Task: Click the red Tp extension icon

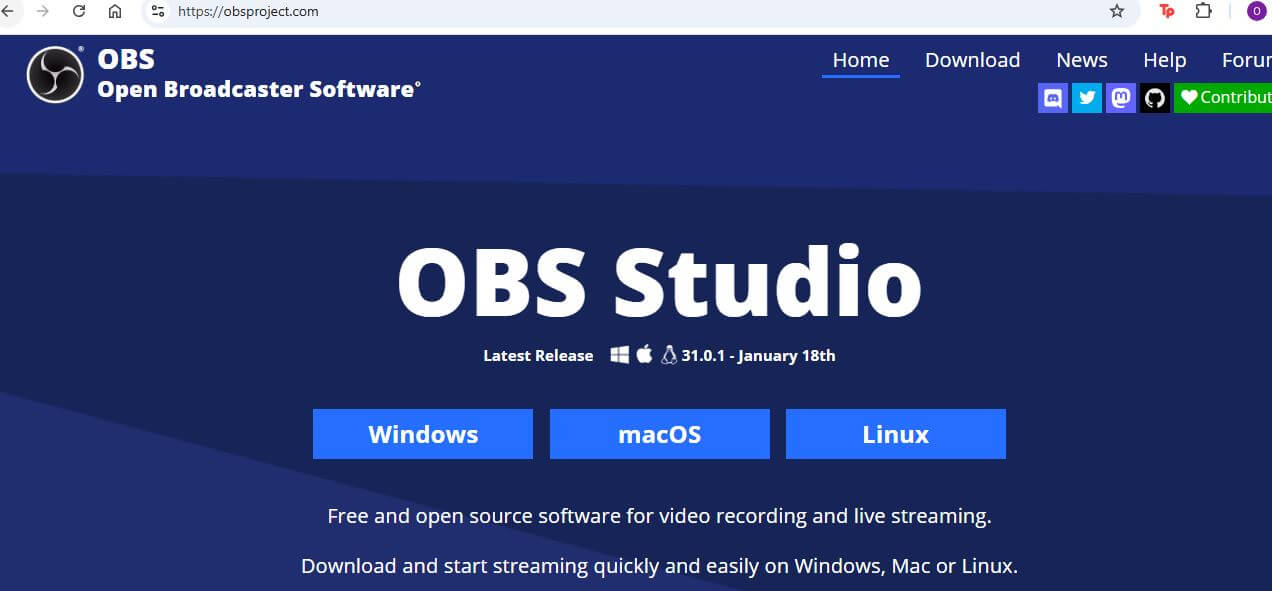Action: pos(1167,11)
